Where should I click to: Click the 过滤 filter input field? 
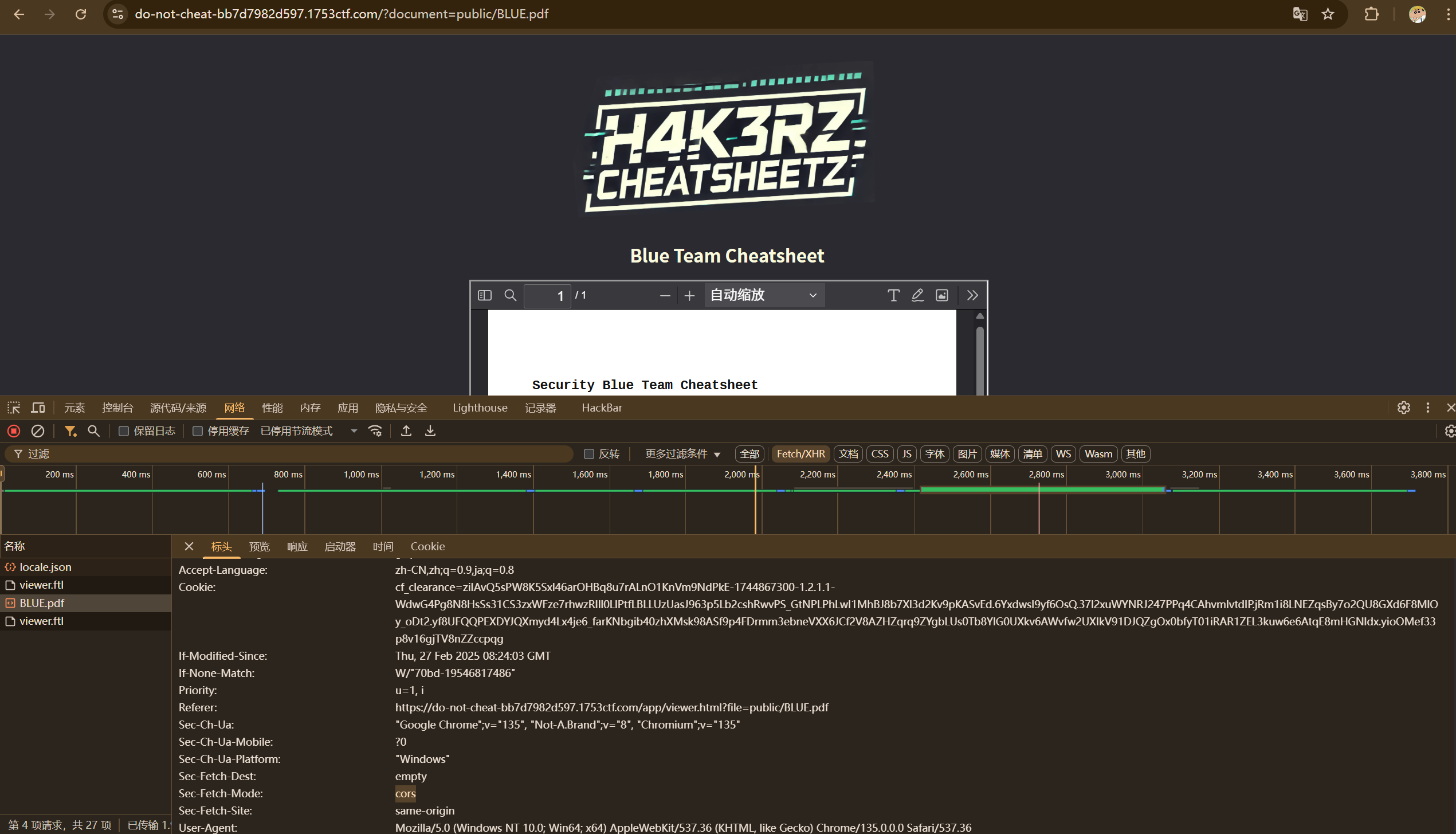coord(289,454)
